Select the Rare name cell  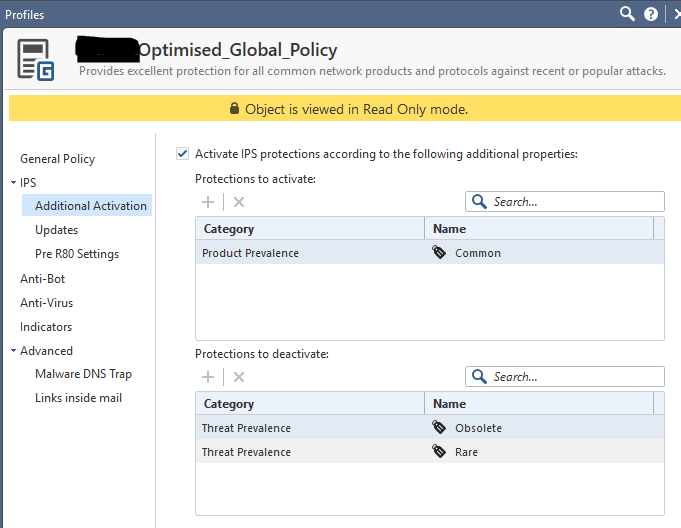pyautogui.click(x=466, y=452)
